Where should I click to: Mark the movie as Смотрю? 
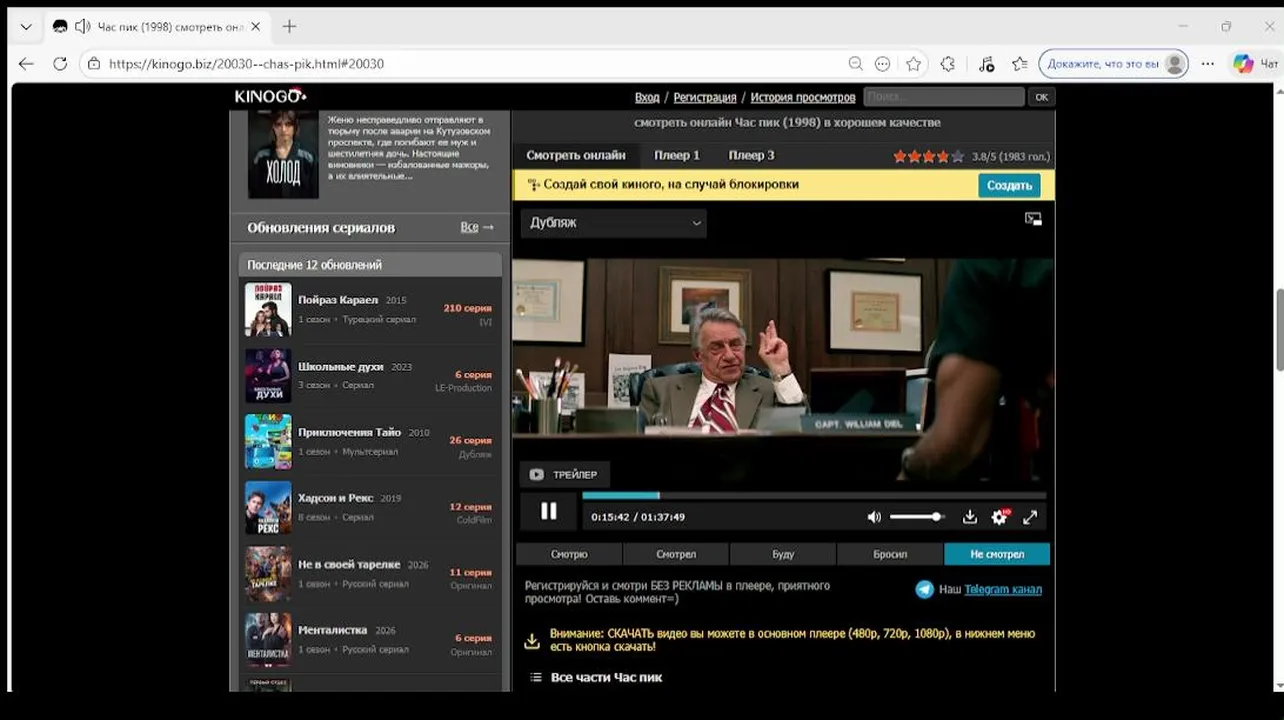tap(569, 554)
